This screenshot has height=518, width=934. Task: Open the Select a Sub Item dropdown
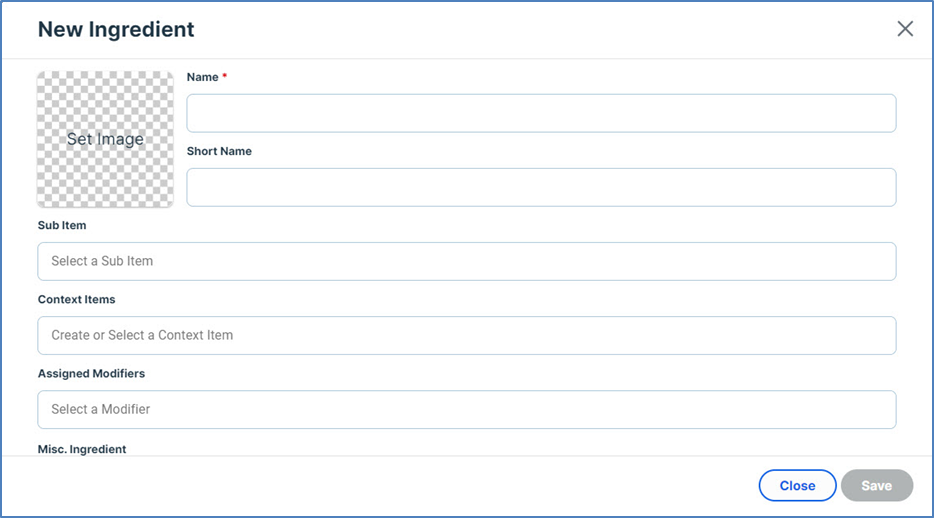(x=467, y=261)
